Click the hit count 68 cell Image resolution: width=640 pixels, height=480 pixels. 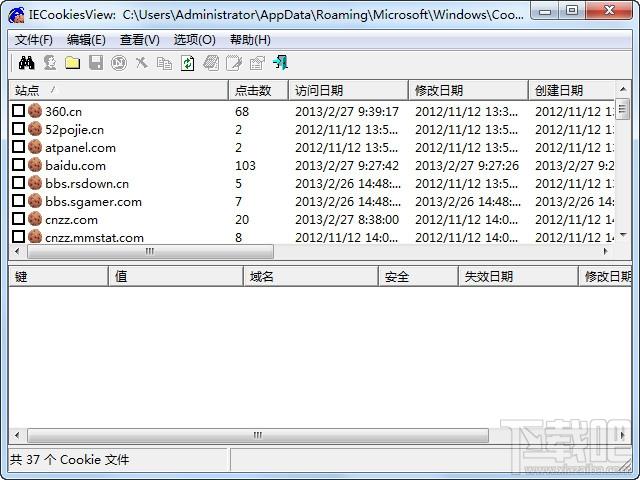point(242,111)
